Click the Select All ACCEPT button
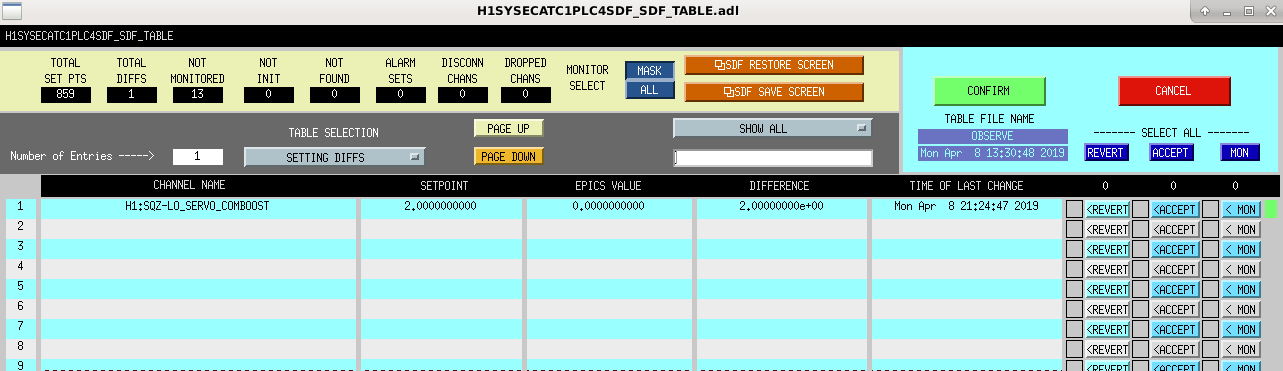This screenshot has width=1283, height=371. click(x=1171, y=153)
